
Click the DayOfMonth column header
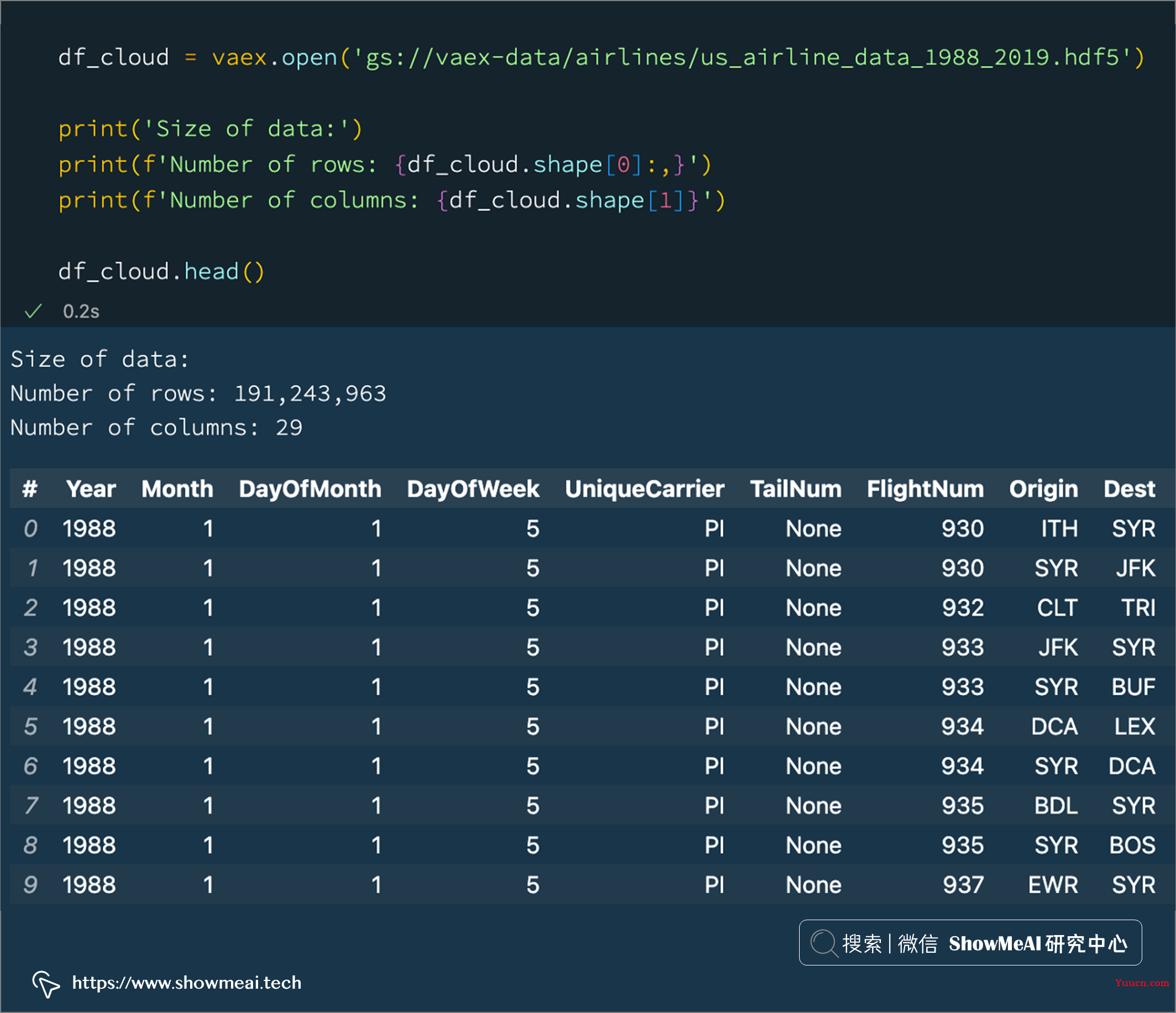310,489
